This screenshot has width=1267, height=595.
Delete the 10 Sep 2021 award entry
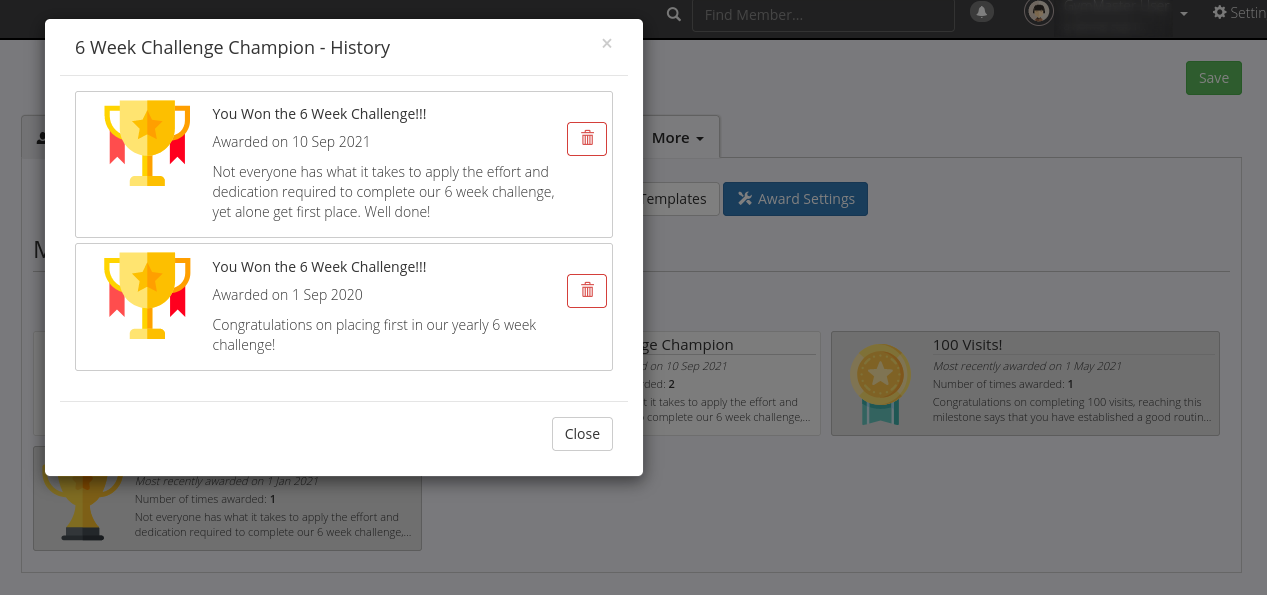pos(587,138)
